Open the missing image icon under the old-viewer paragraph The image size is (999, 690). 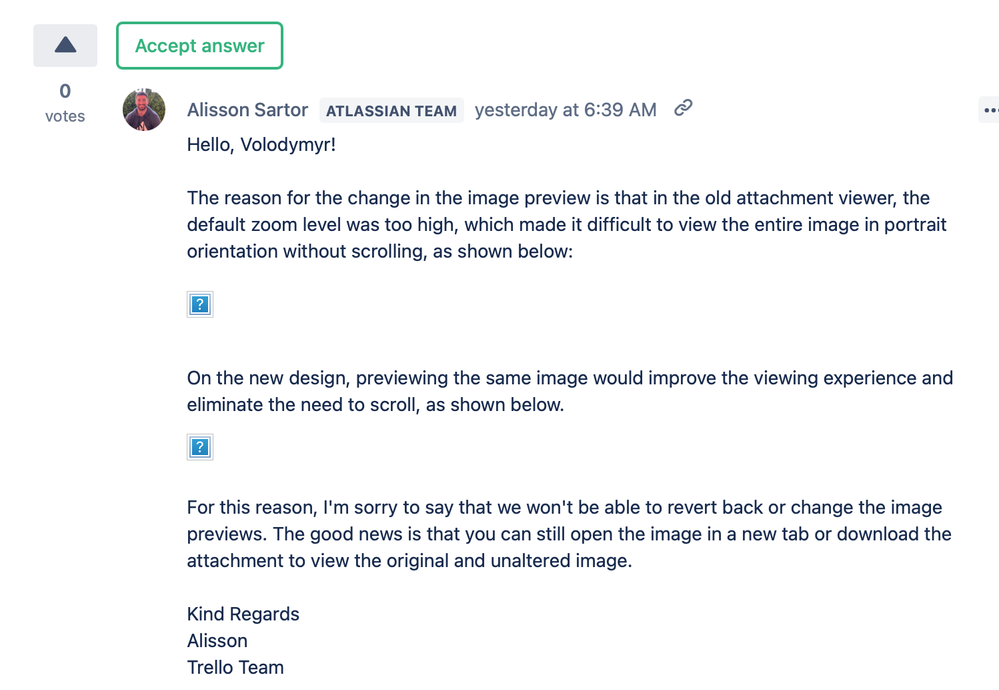199,304
